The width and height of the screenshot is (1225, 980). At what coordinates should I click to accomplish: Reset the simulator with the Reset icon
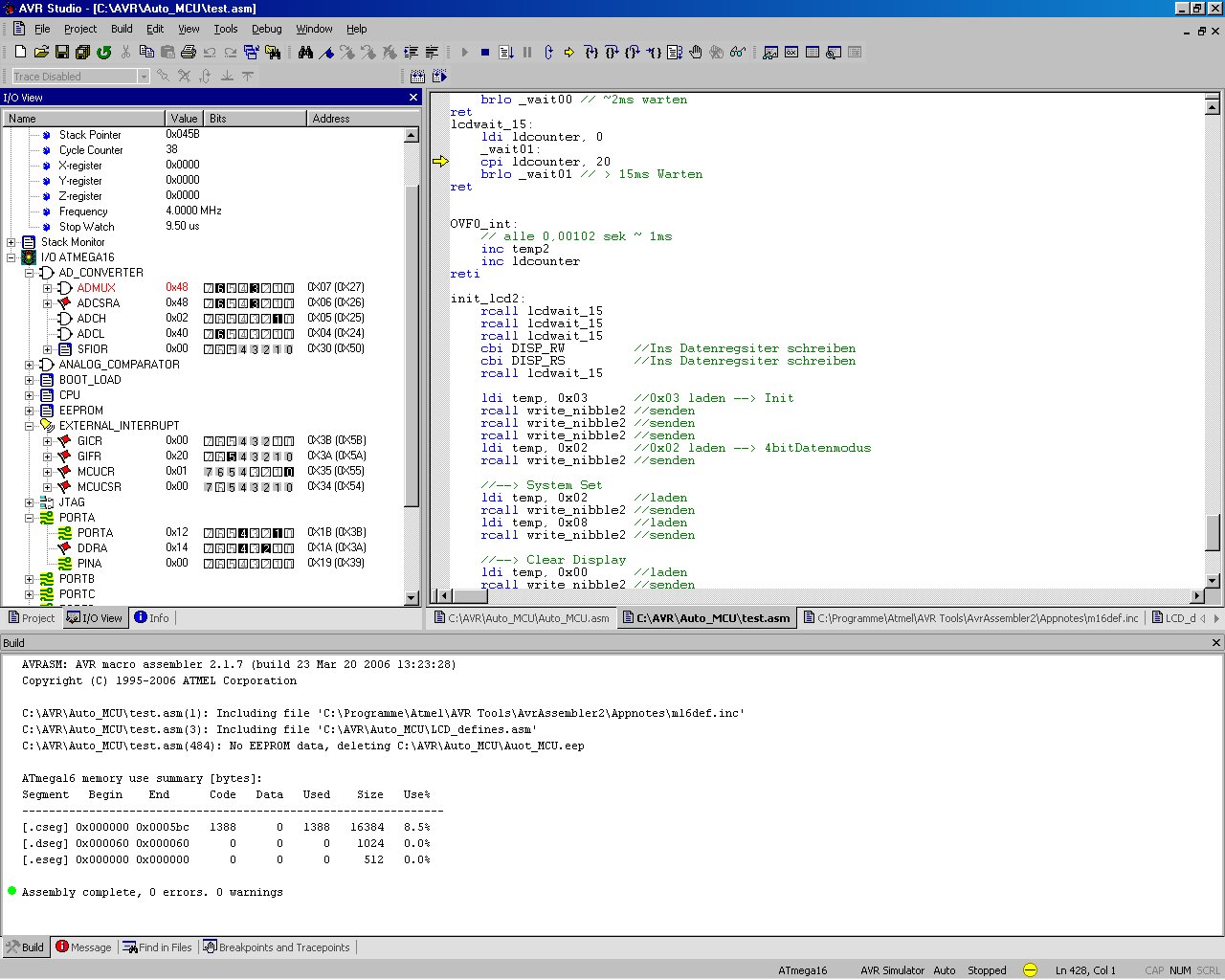coord(548,52)
